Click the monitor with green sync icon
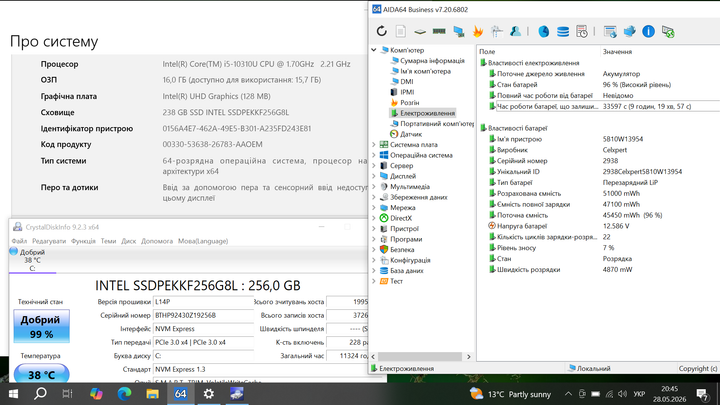 tap(668, 31)
